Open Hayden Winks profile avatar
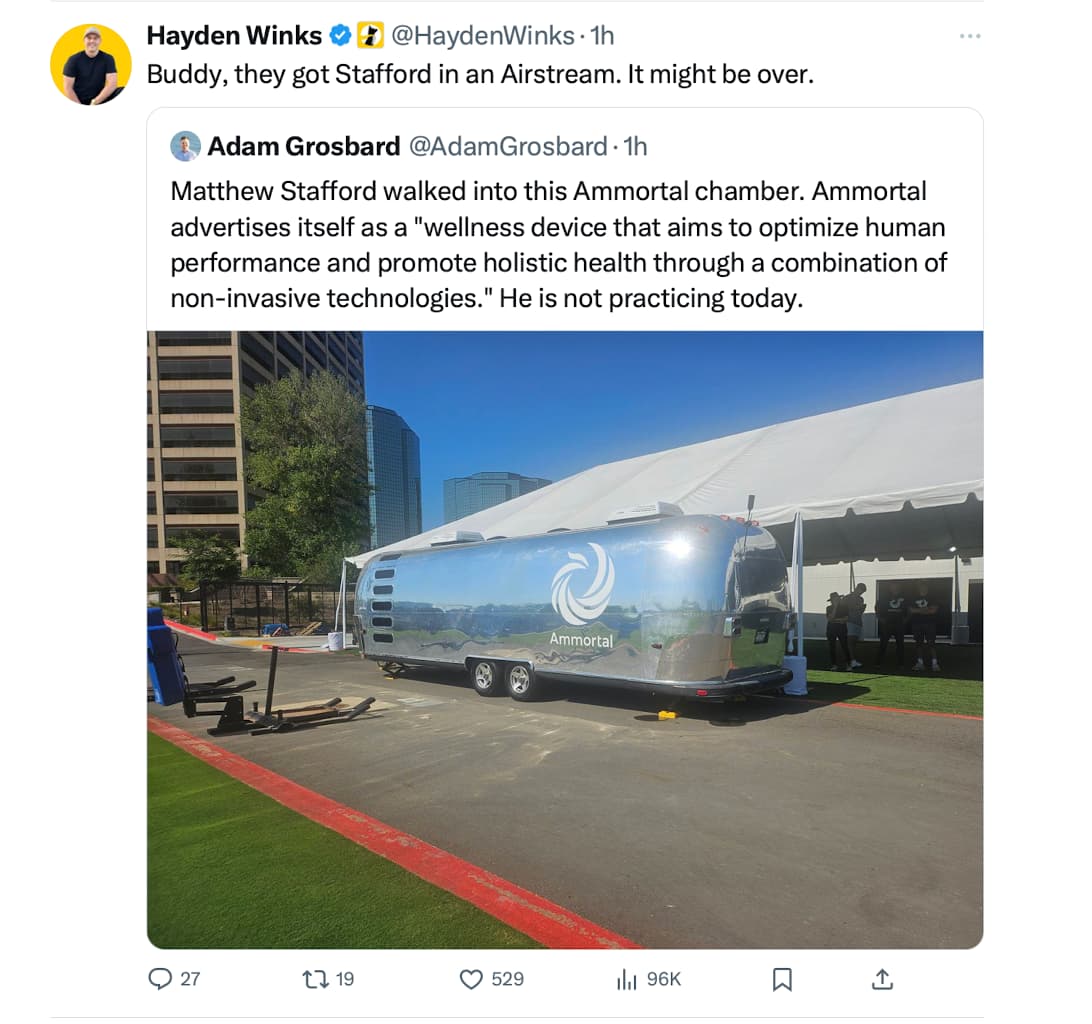Image resolution: width=1092 pixels, height=1024 pixels. [x=91, y=64]
